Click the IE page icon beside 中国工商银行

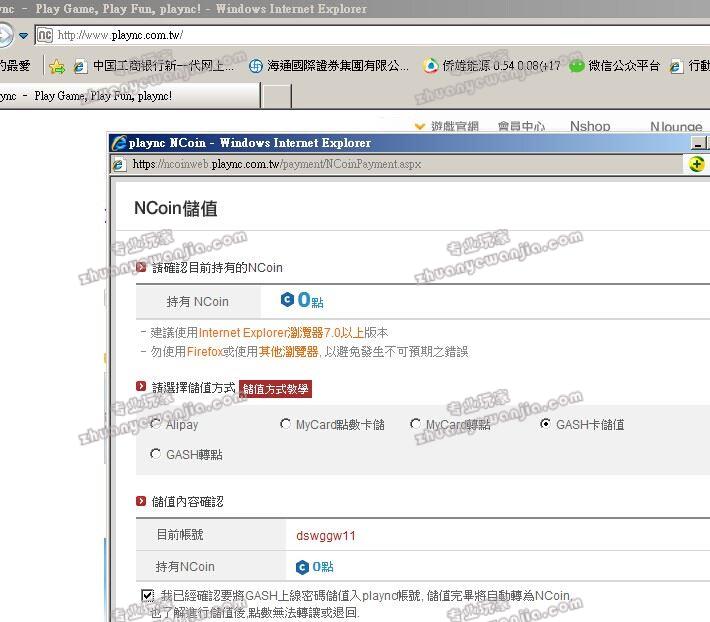(80, 67)
